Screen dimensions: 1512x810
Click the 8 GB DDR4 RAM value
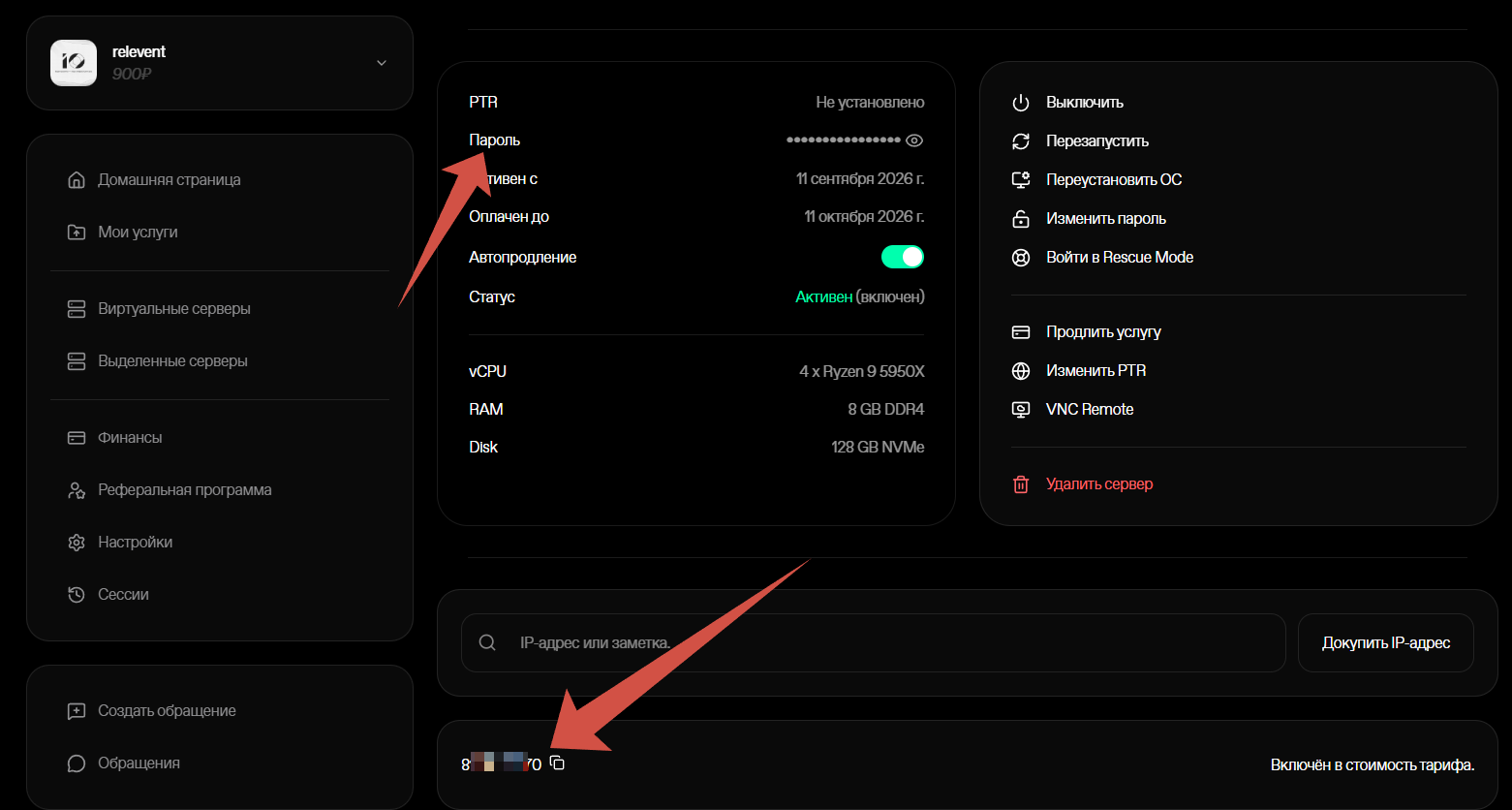point(886,410)
